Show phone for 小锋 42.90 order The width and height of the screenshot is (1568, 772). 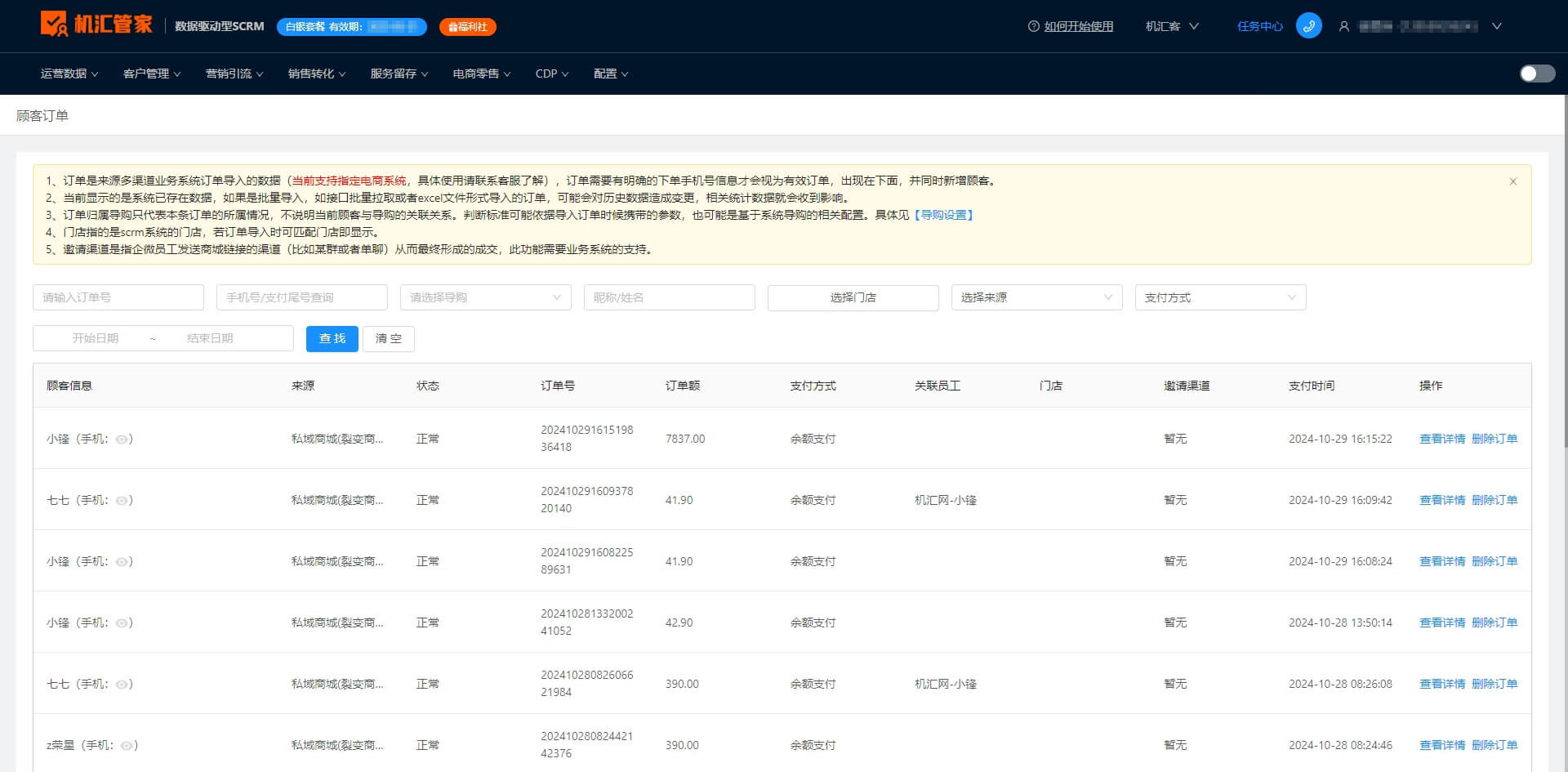tap(122, 623)
